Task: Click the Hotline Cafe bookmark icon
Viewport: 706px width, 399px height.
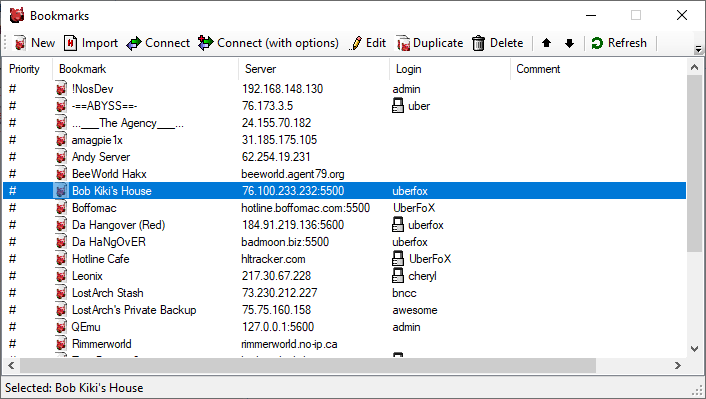Action: pyautogui.click(x=61, y=259)
